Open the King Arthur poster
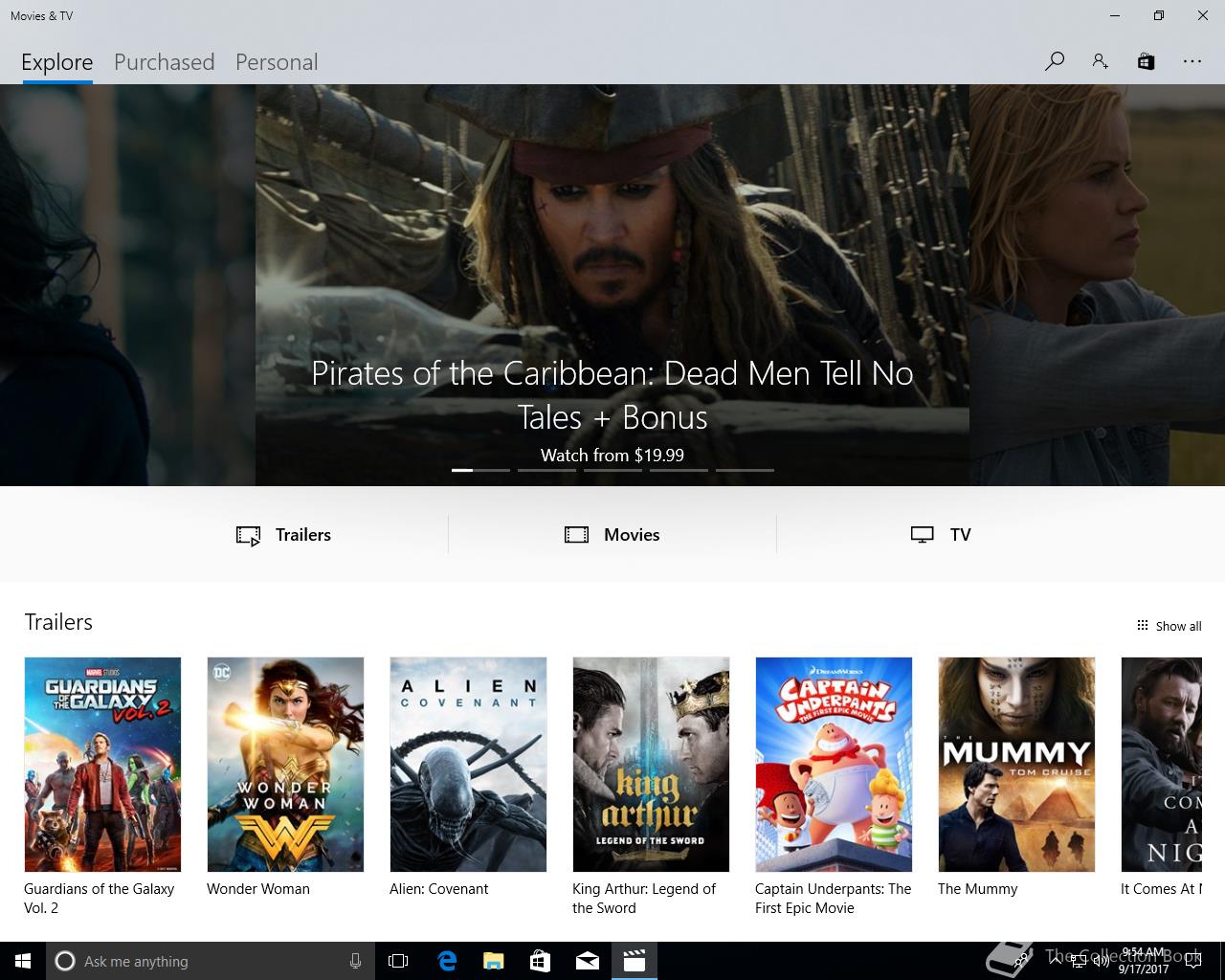The image size is (1225, 980). point(651,764)
